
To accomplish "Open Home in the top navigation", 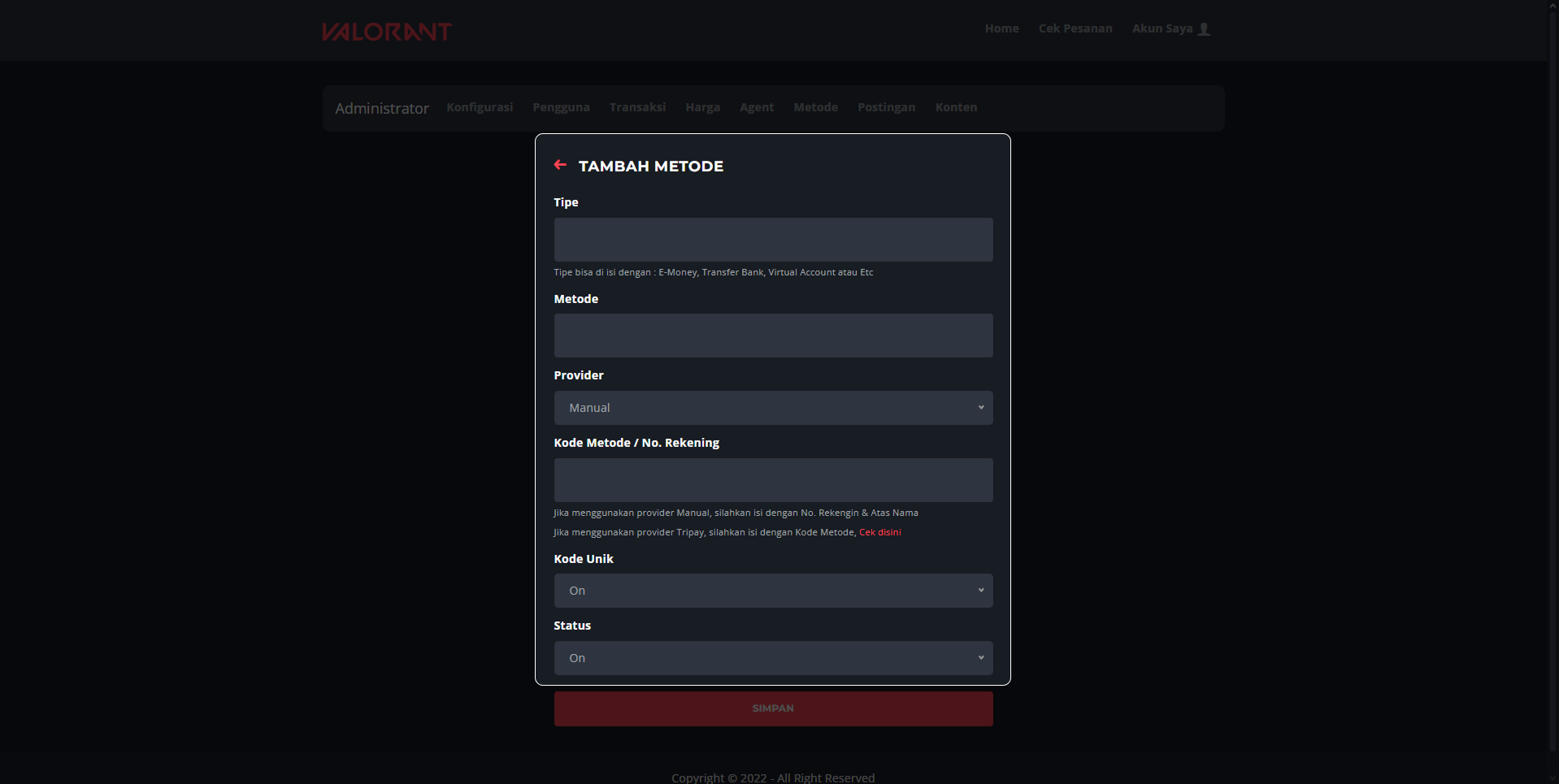I will (x=1001, y=28).
